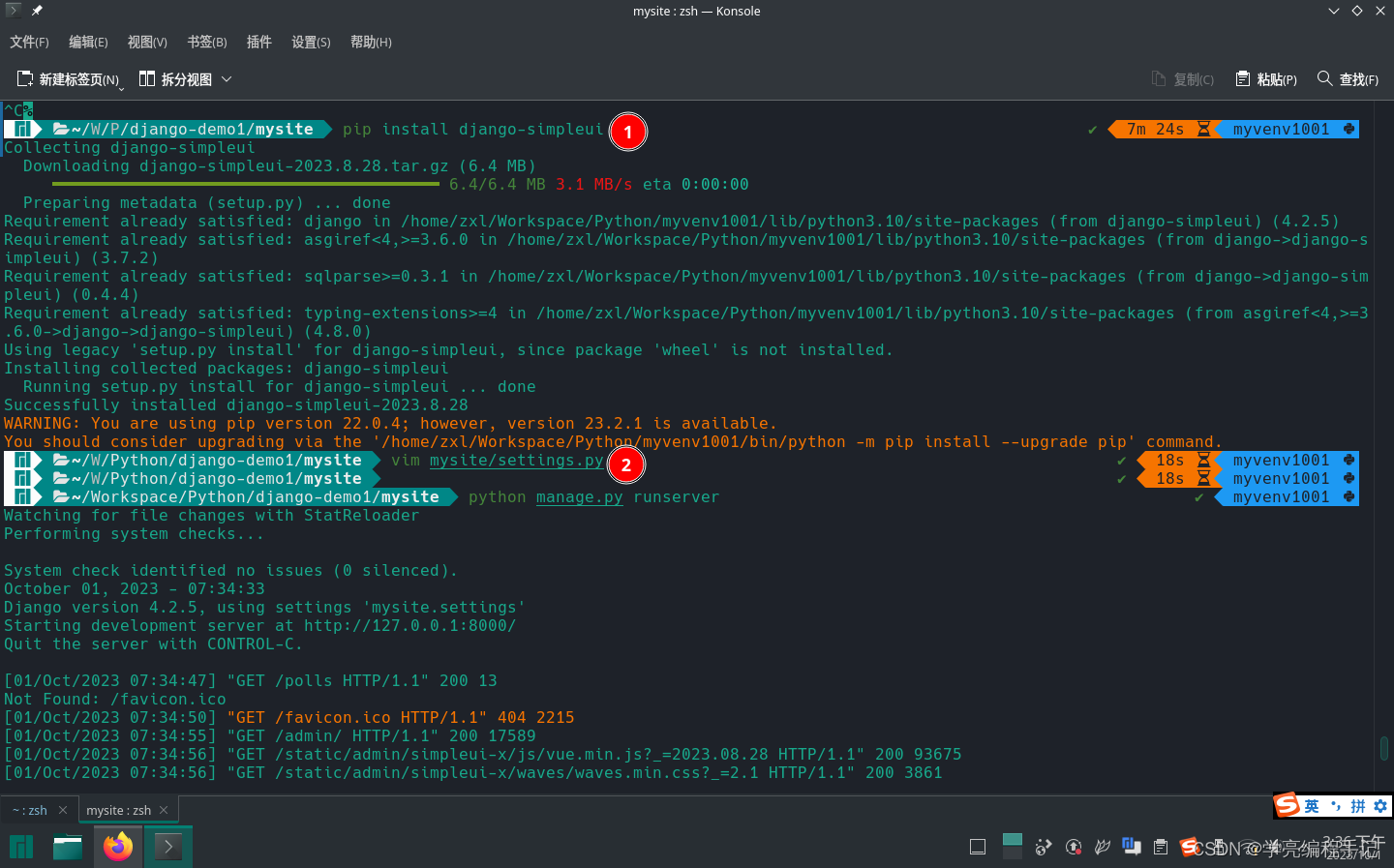Click the manage.py underlined file name
This screenshot has height=868, width=1394.
point(579,497)
